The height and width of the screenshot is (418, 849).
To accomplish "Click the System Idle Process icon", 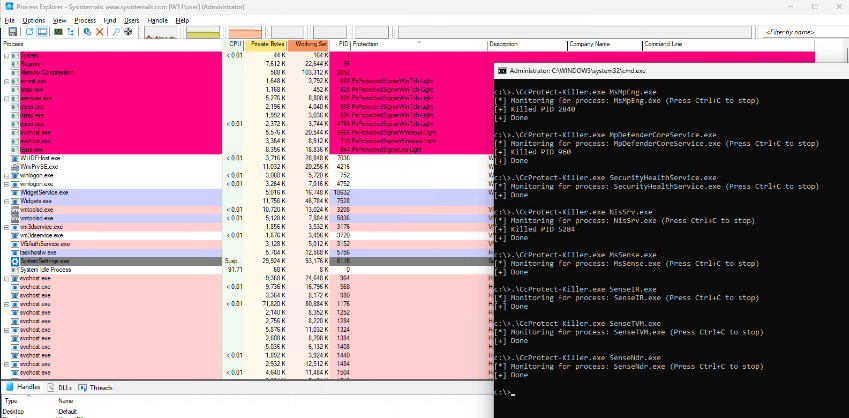I will coord(15,270).
